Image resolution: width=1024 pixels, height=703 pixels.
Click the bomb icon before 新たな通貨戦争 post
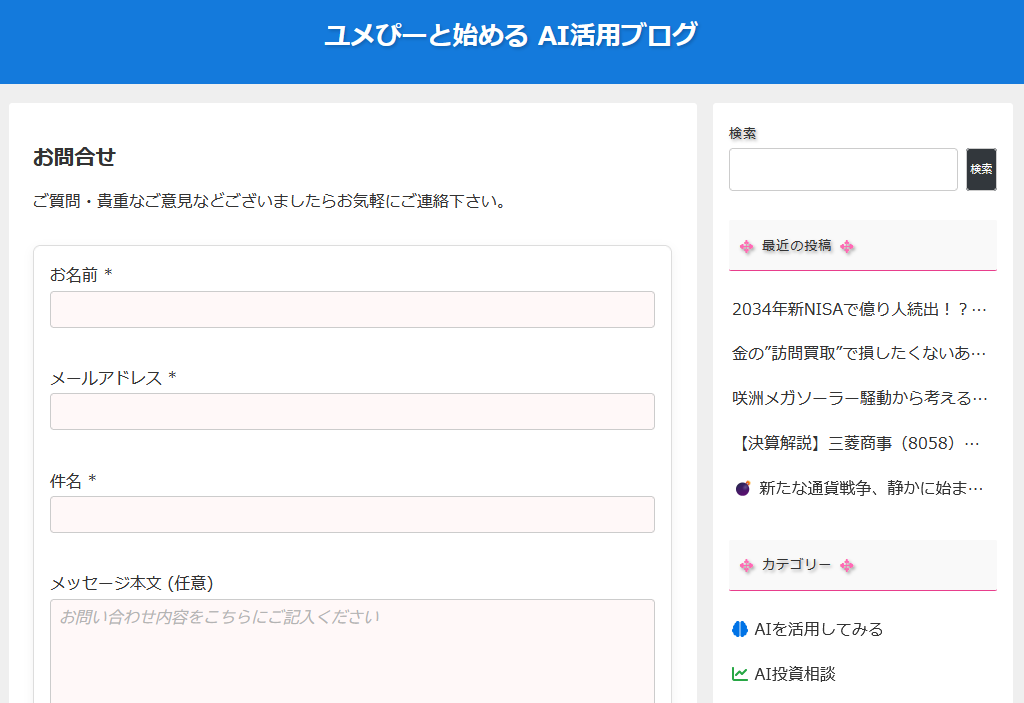pos(742,488)
